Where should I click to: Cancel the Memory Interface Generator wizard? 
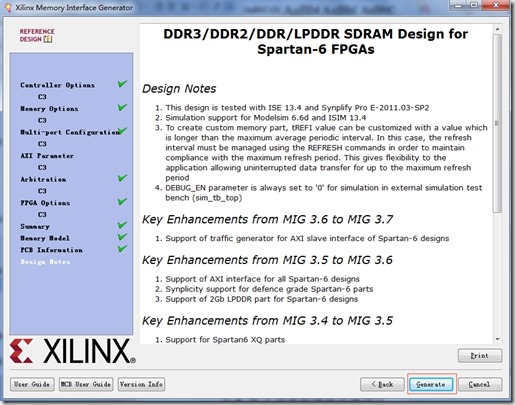point(480,384)
